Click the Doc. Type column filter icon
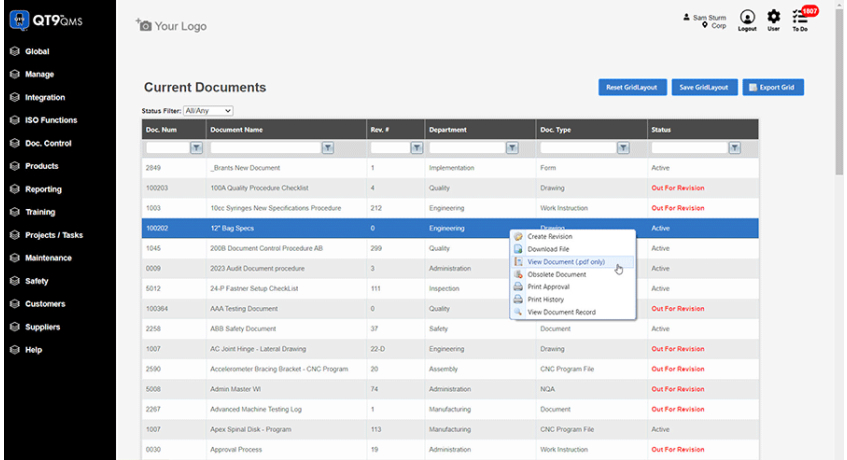Viewport: 847px width, 460px height. pos(623,148)
